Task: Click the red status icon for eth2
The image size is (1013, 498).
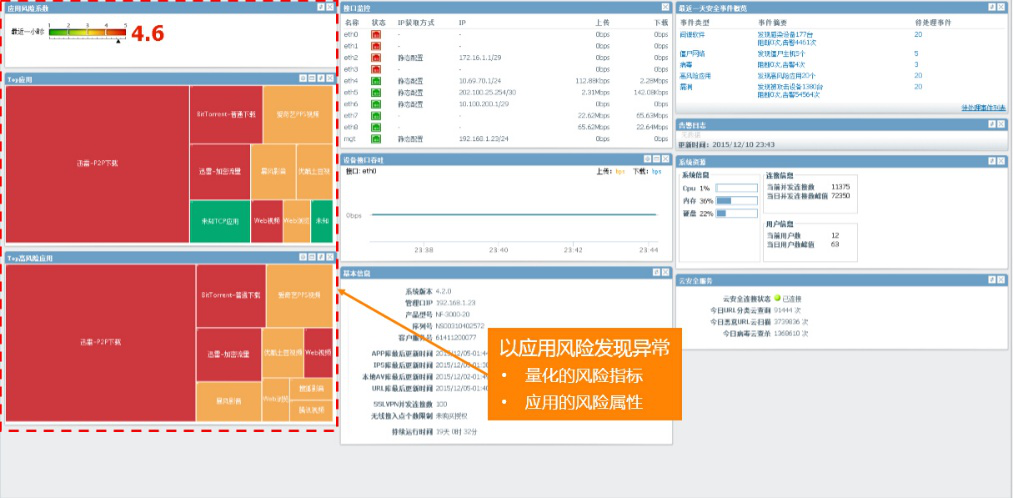Action: (377, 58)
